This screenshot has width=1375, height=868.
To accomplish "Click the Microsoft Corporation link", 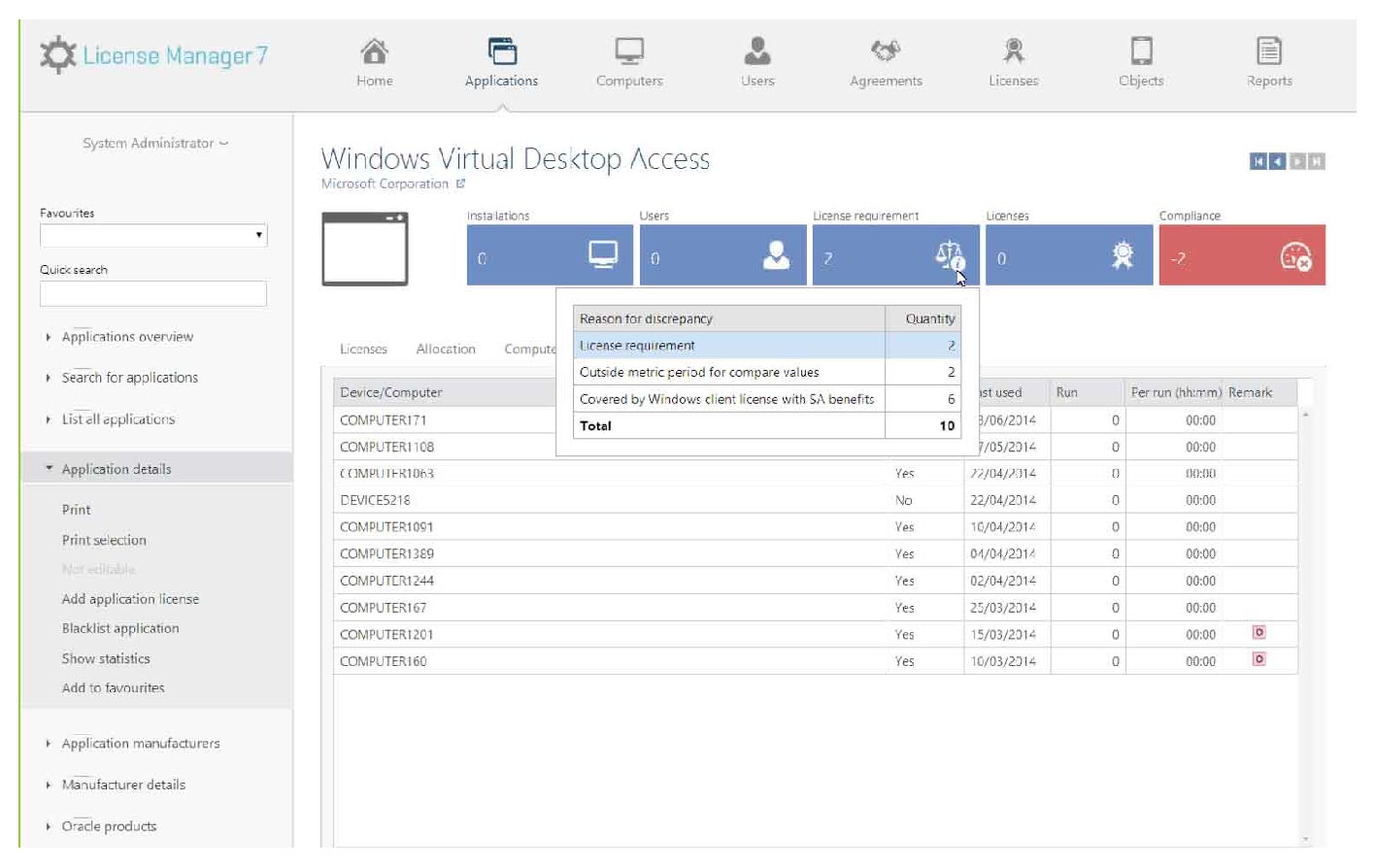I will coord(386,184).
